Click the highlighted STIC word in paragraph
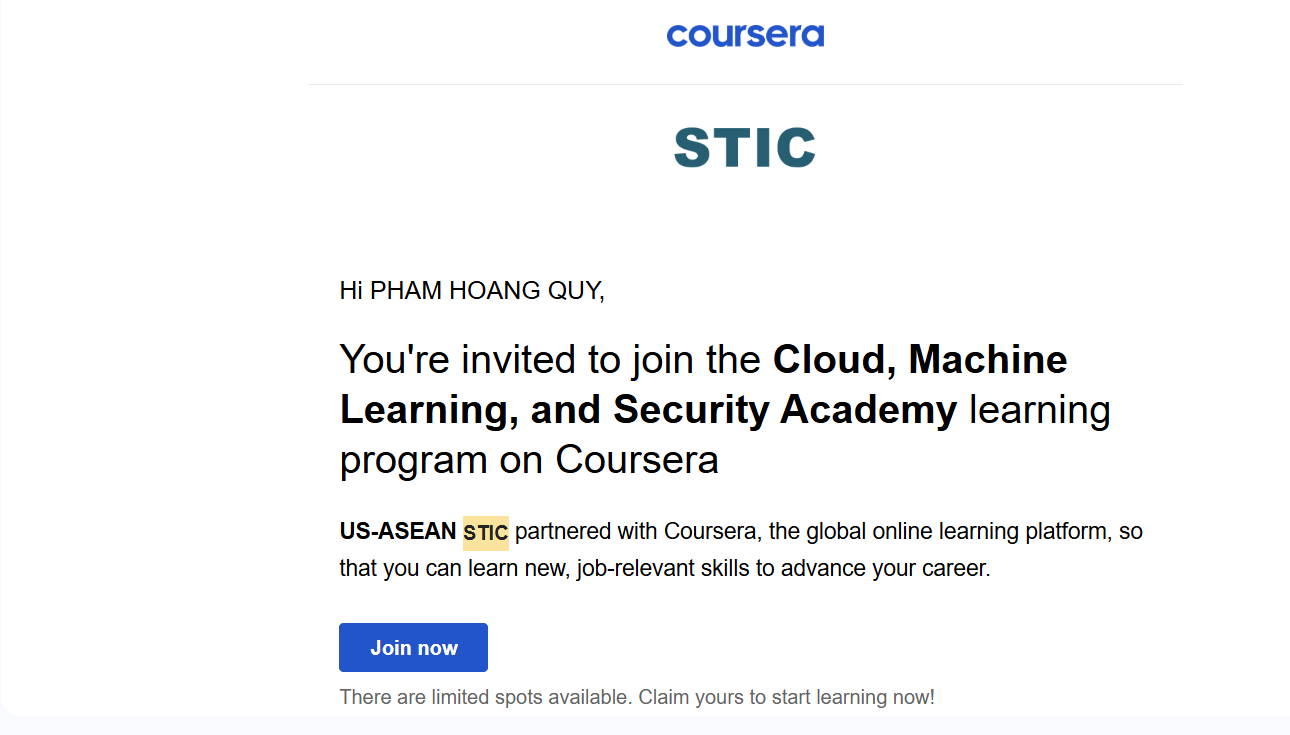Image resolution: width=1290 pixels, height=735 pixels. click(485, 533)
